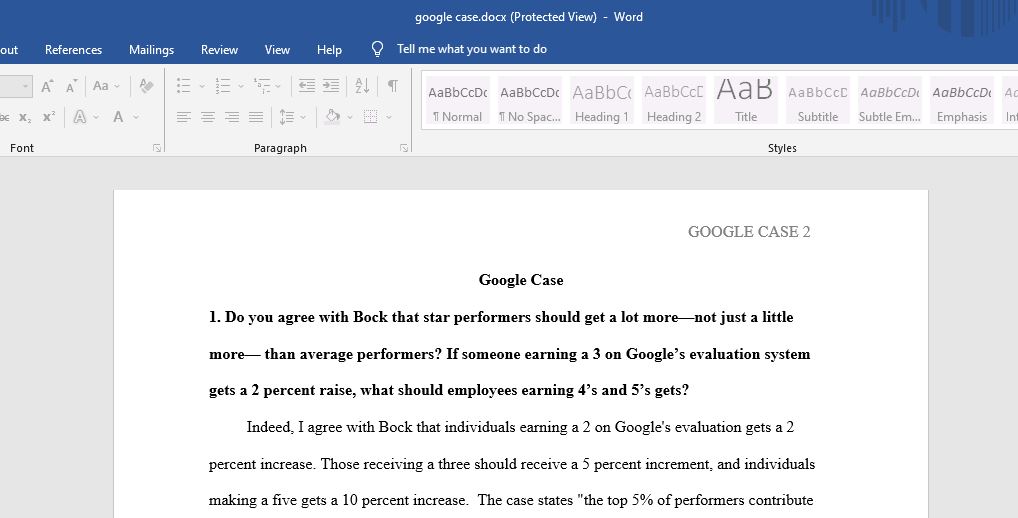Image resolution: width=1018 pixels, height=518 pixels.
Task: Open the Change Case dropdown arrow
Action: pos(117,86)
